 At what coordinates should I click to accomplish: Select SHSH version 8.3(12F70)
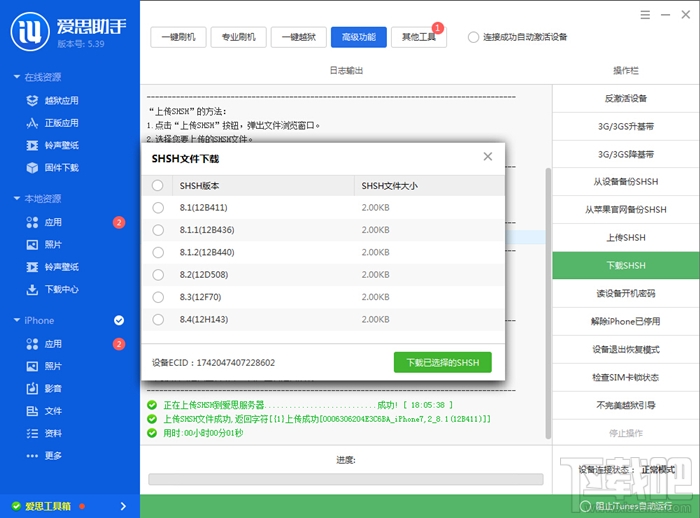[x=158, y=297]
